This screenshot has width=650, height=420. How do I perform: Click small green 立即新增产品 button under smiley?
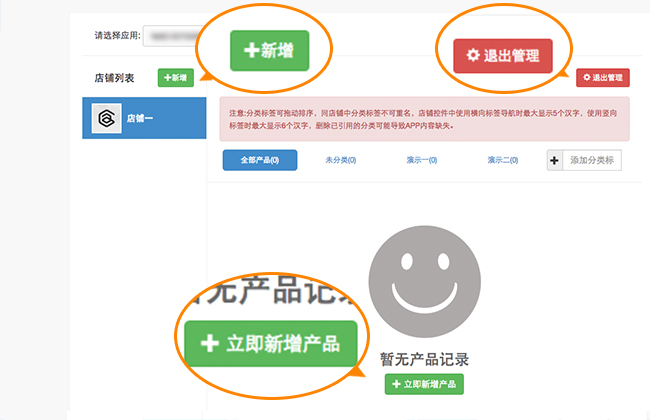tap(424, 384)
